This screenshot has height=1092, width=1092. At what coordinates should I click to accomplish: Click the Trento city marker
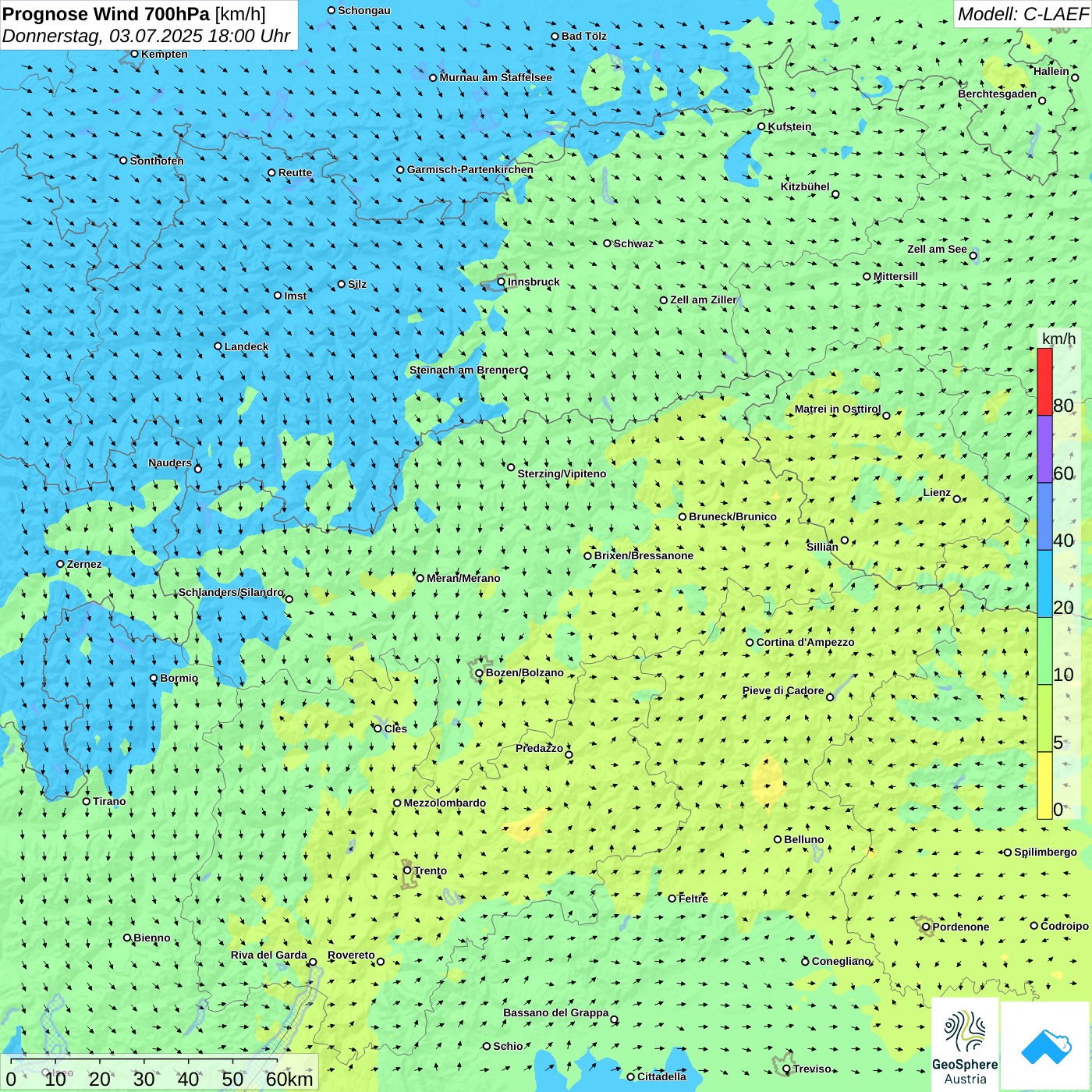click(407, 870)
